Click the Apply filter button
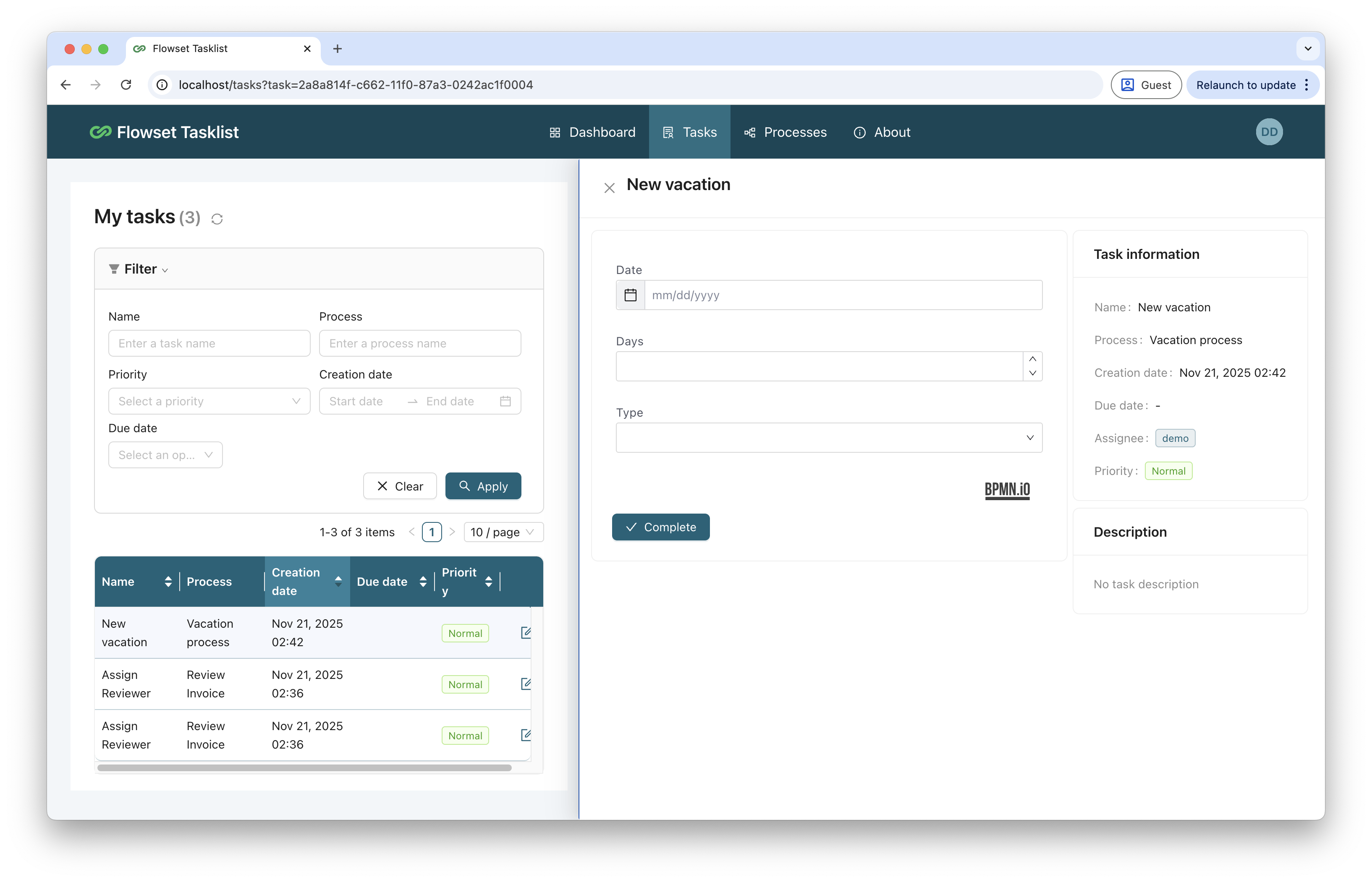The image size is (1372, 882). (483, 485)
